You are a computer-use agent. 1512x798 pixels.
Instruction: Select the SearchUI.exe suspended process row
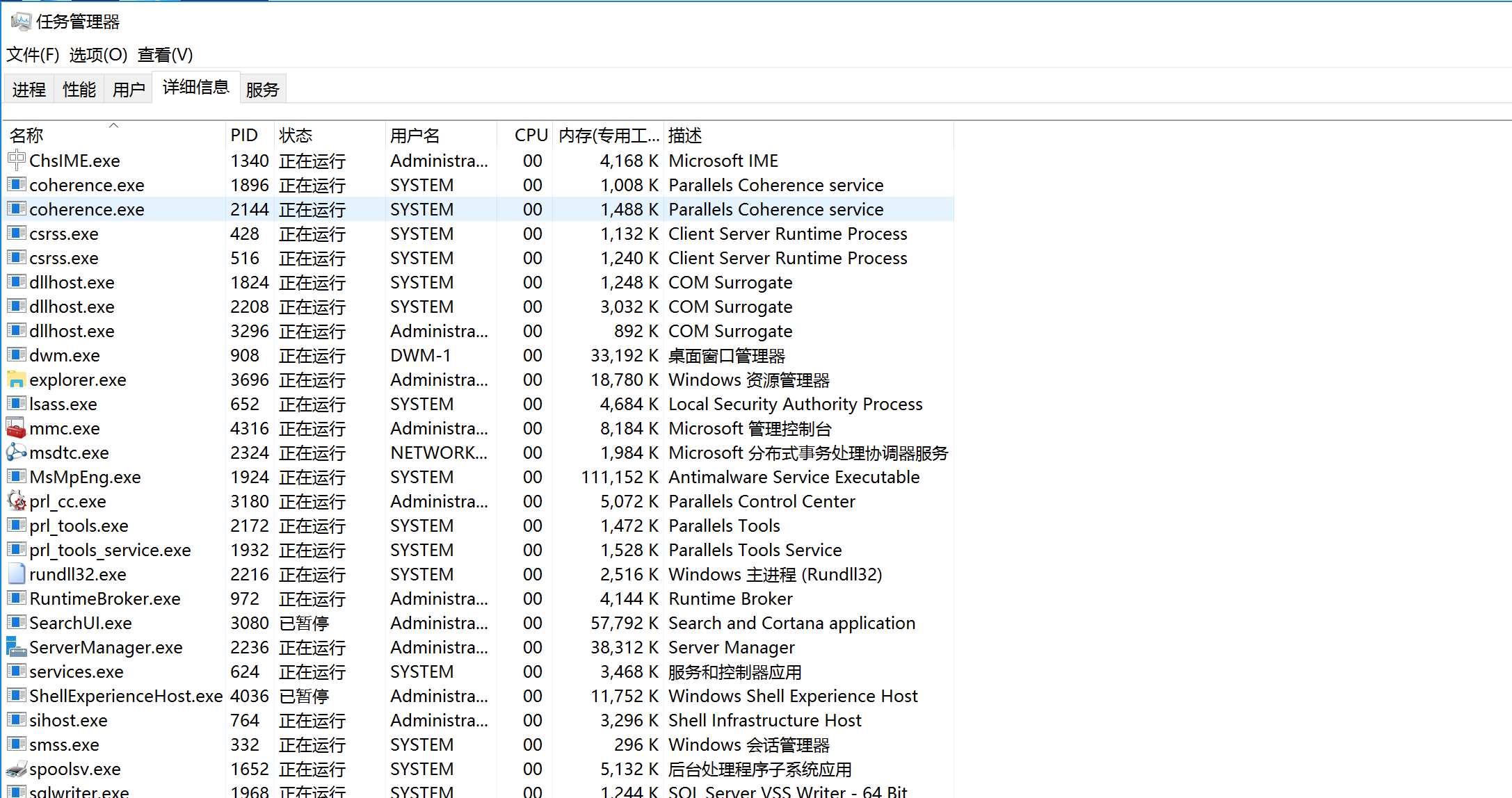click(81, 624)
